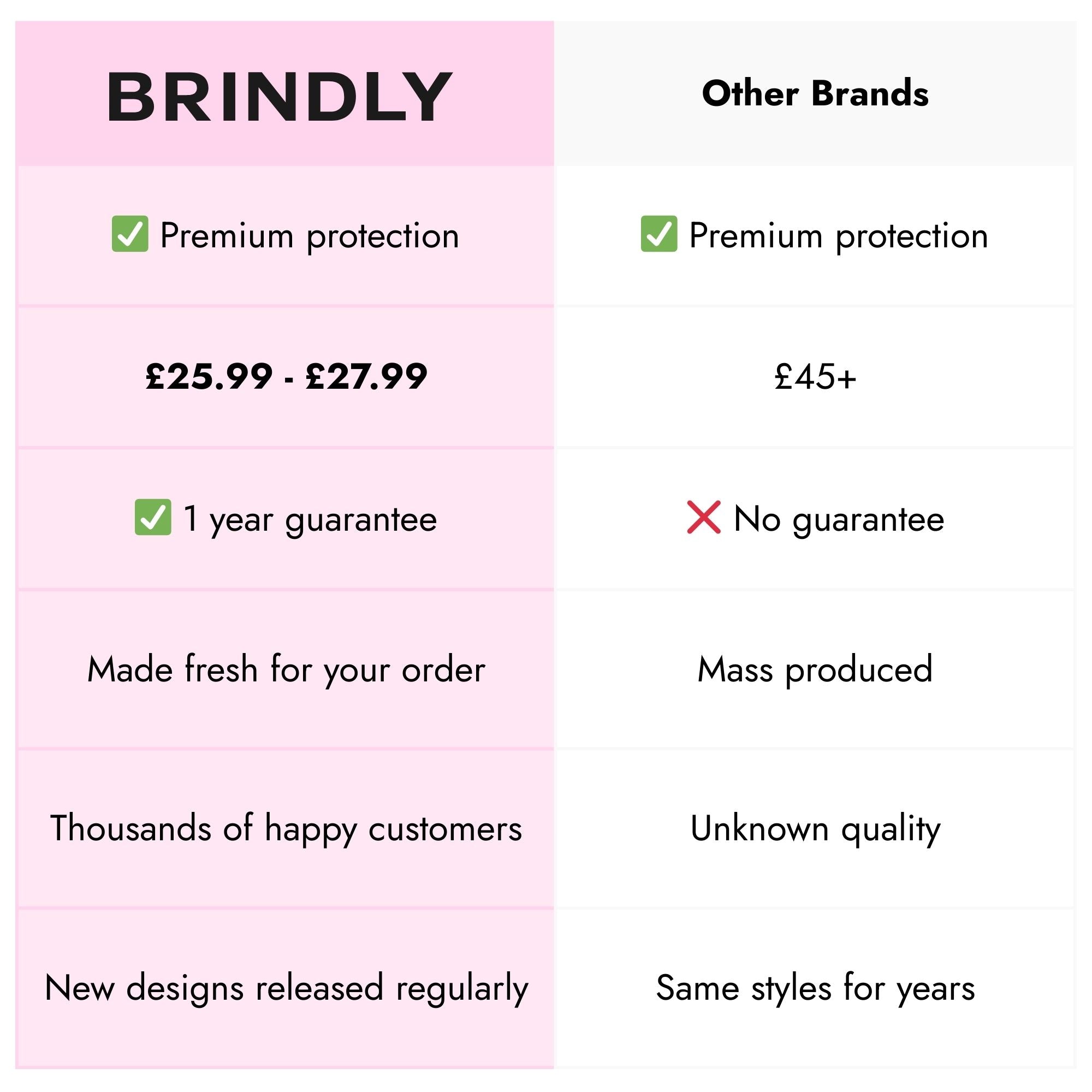Image resolution: width=1092 pixels, height=1092 pixels.
Task: Click Premium protection text in Brindly column
Action: (x=309, y=236)
